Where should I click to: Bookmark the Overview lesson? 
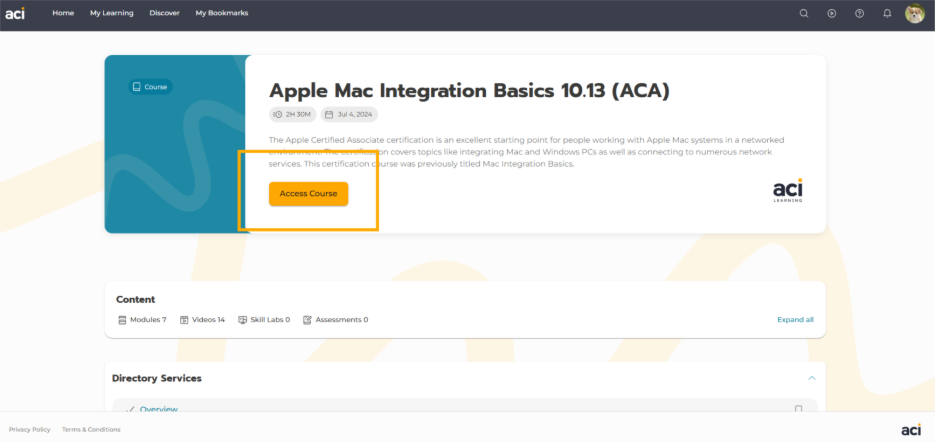point(798,409)
